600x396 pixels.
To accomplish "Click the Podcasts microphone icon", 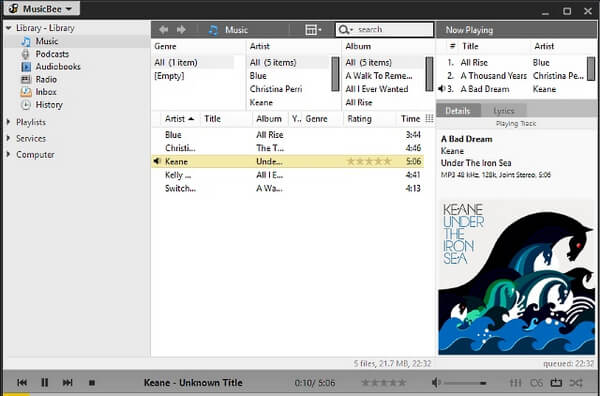I will pyautogui.click(x=26, y=54).
